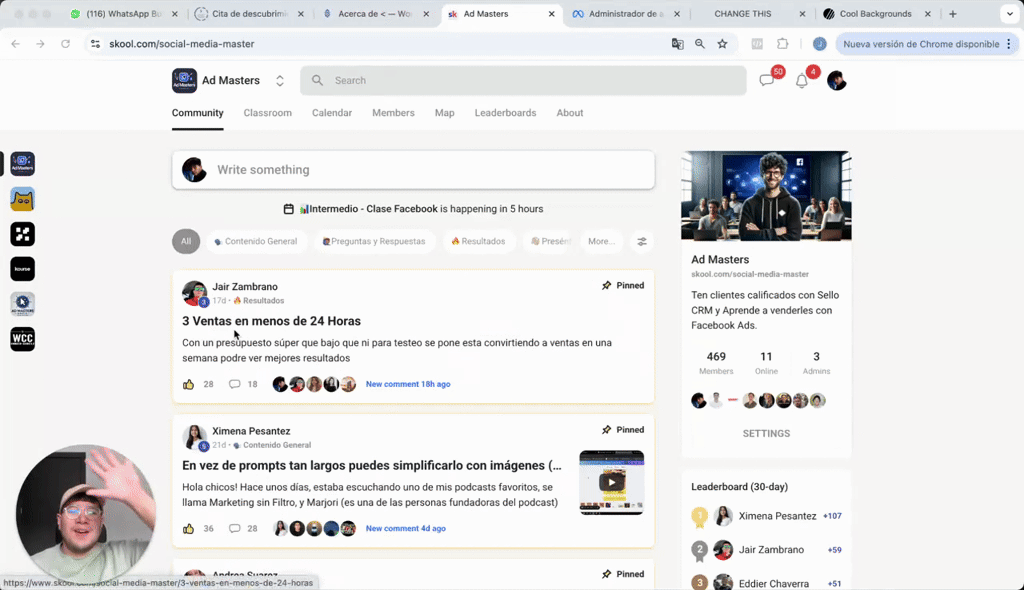Select the Community tab
Viewport: 1024px width, 590px height.
[197, 113]
